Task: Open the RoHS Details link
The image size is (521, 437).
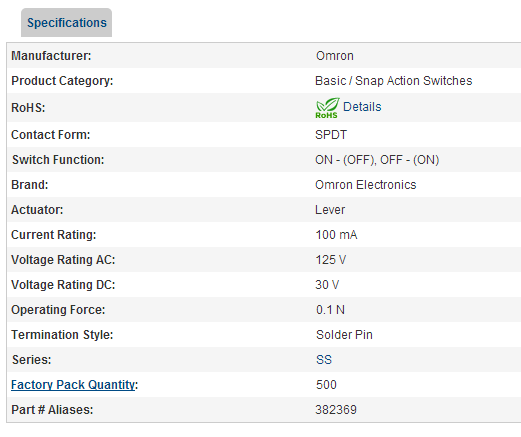Action: click(x=362, y=107)
